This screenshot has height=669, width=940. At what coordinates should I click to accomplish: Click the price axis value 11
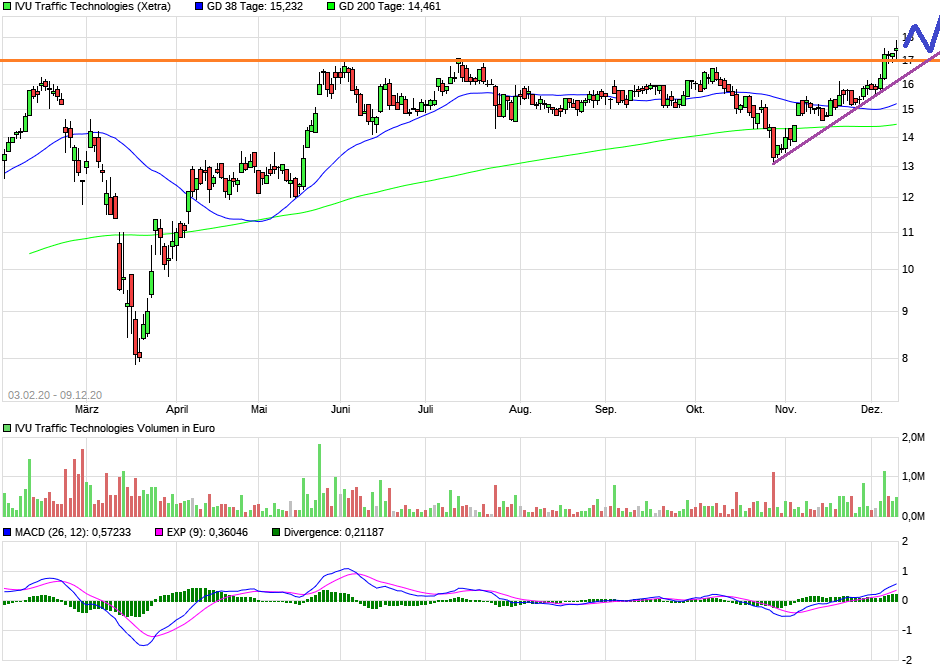pos(908,232)
